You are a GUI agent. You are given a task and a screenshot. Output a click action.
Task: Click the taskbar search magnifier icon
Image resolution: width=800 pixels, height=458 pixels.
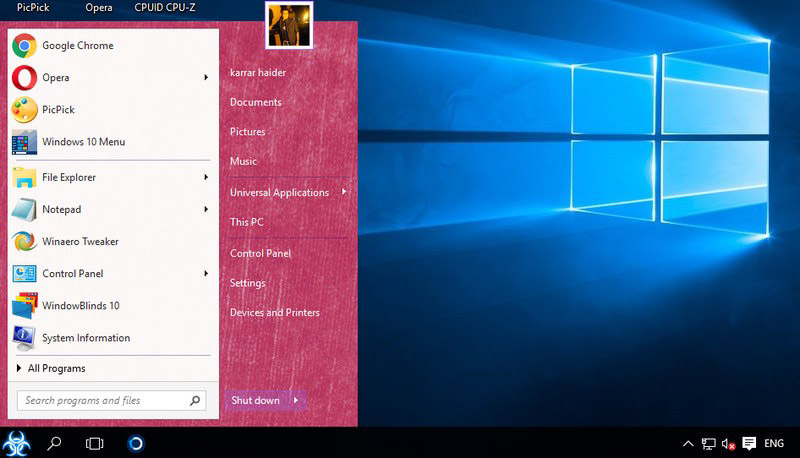pyautogui.click(x=54, y=443)
